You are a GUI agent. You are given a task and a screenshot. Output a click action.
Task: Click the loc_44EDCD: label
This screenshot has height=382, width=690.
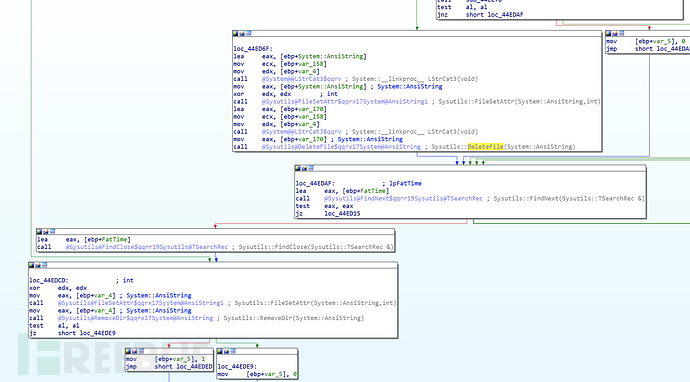click(x=49, y=280)
